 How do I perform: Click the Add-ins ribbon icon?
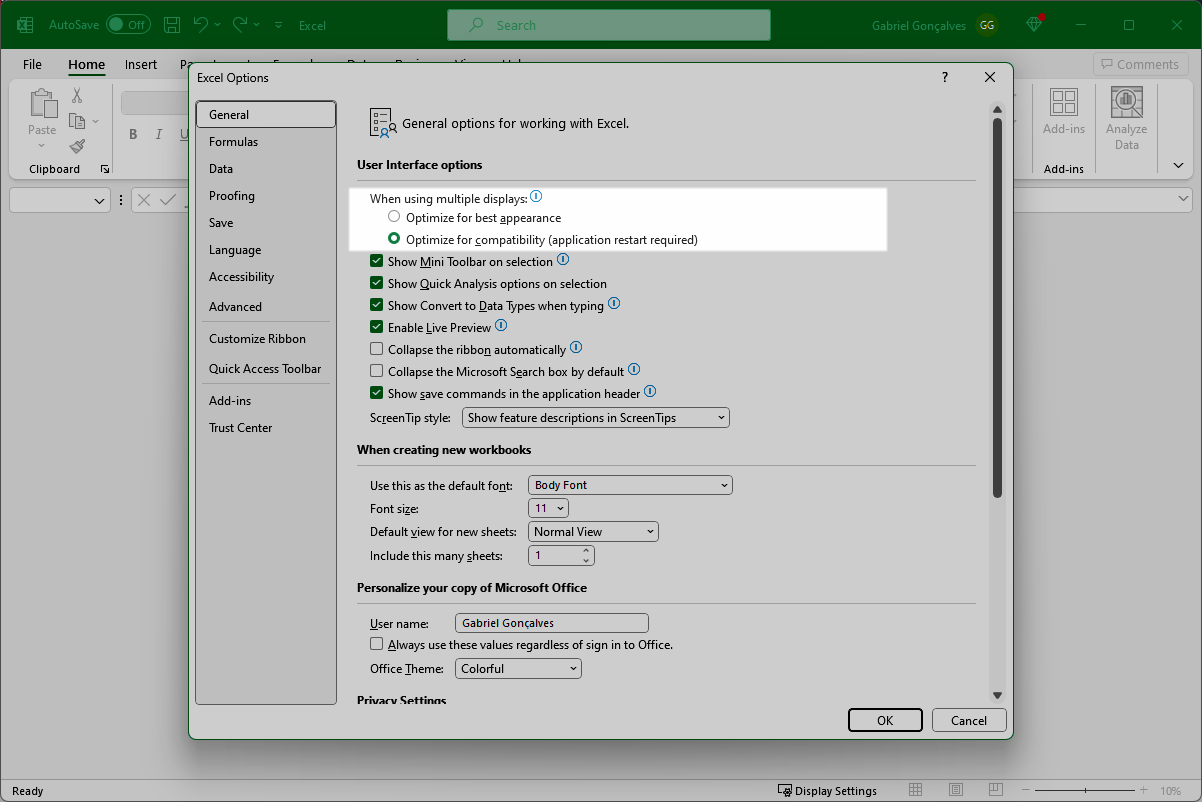coord(1063,103)
